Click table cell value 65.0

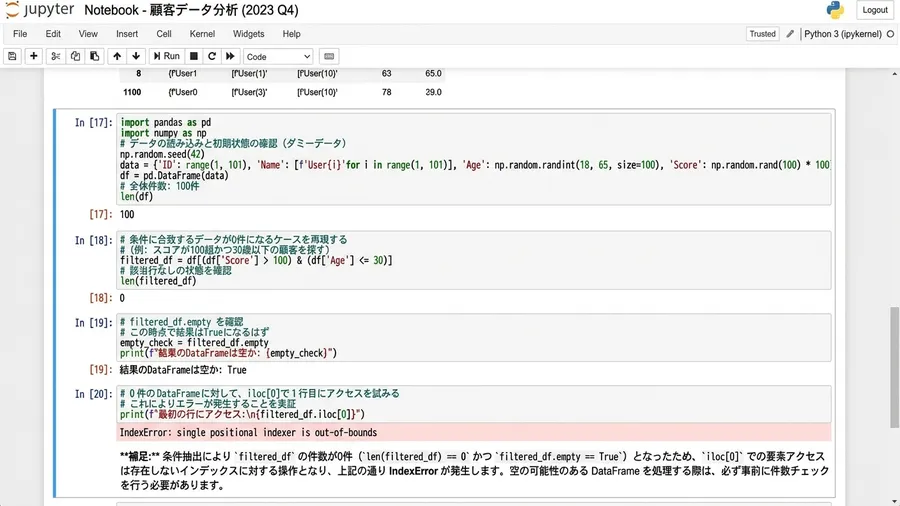[433, 73]
